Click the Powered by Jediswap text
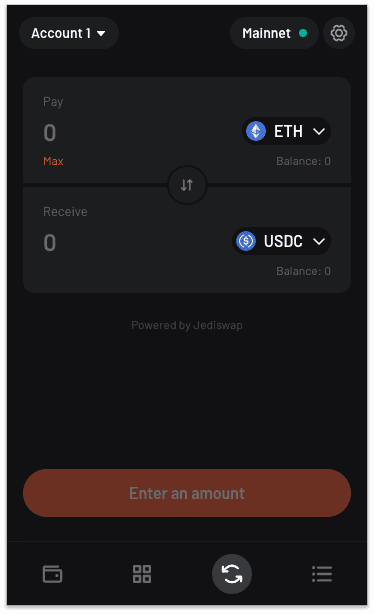This screenshot has height=614, width=374. 187,325
